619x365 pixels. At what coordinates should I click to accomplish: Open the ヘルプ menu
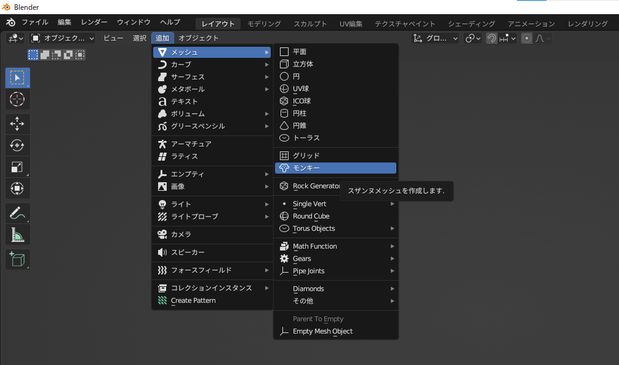point(170,22)
